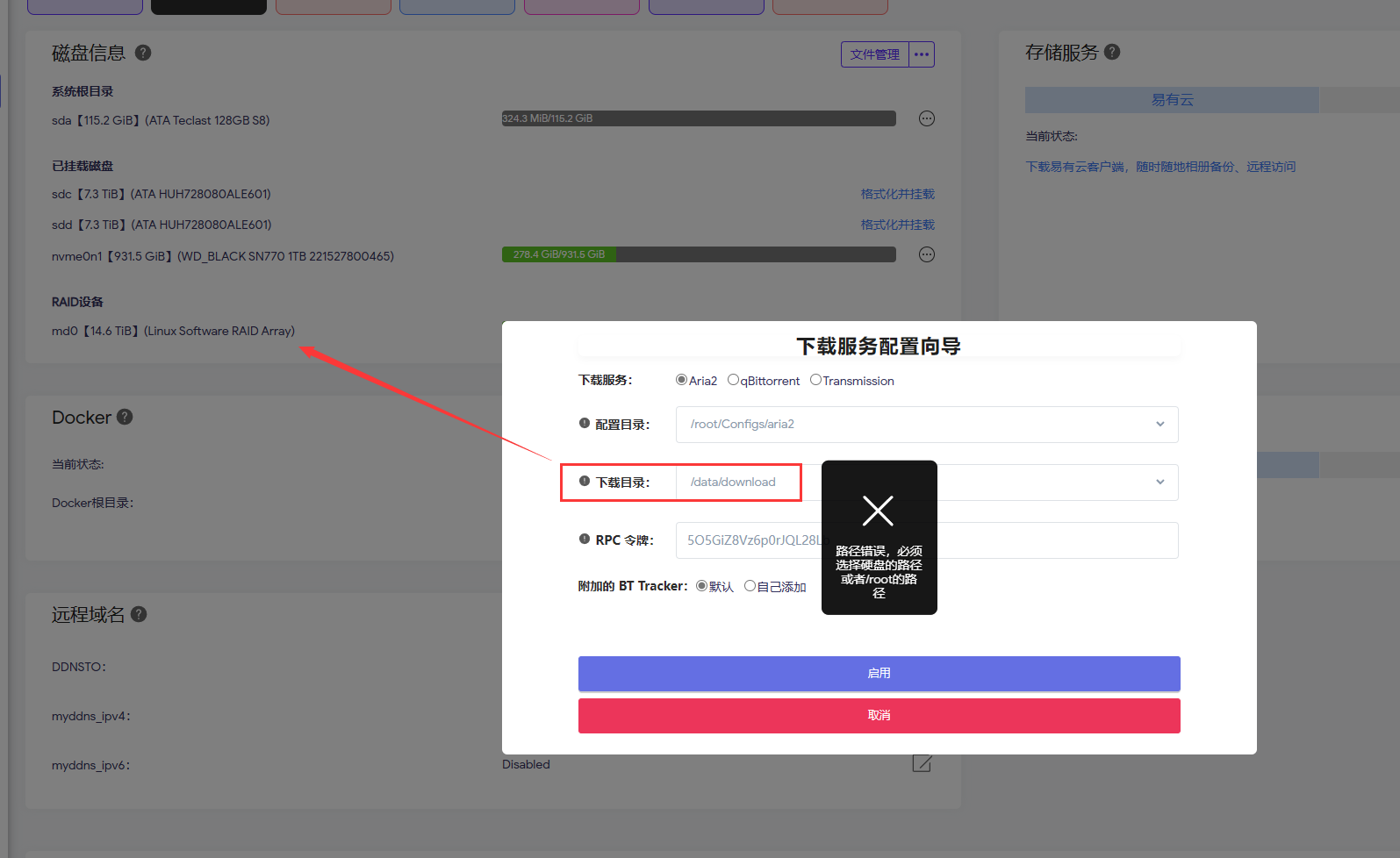Click the three-dots button next to 文件管理
This screenshot has width=1400, height=858.
pyautogui.click(x=921, y=54)
